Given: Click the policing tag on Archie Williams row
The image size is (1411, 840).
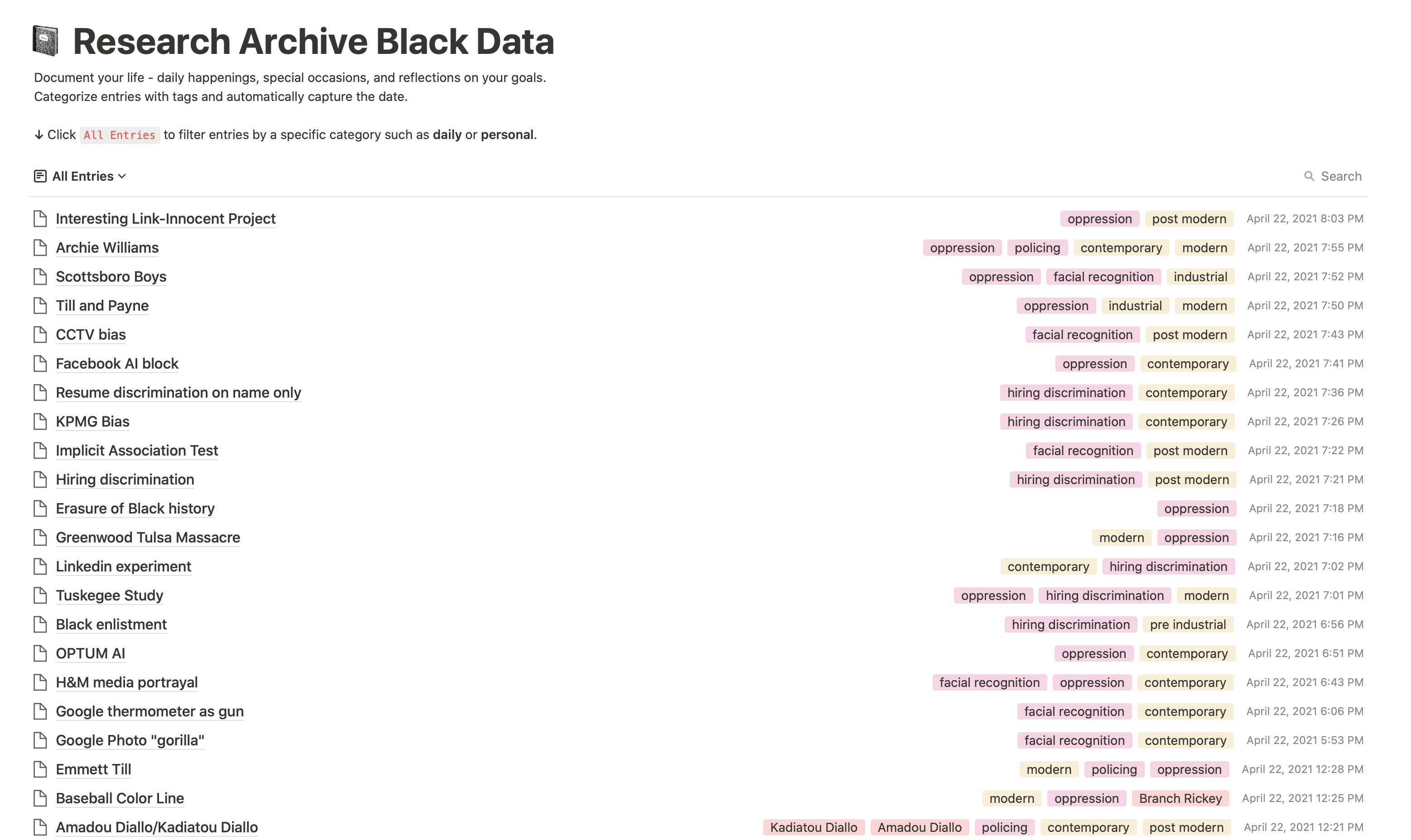Looking at the screenshot, I should 1037,248.
